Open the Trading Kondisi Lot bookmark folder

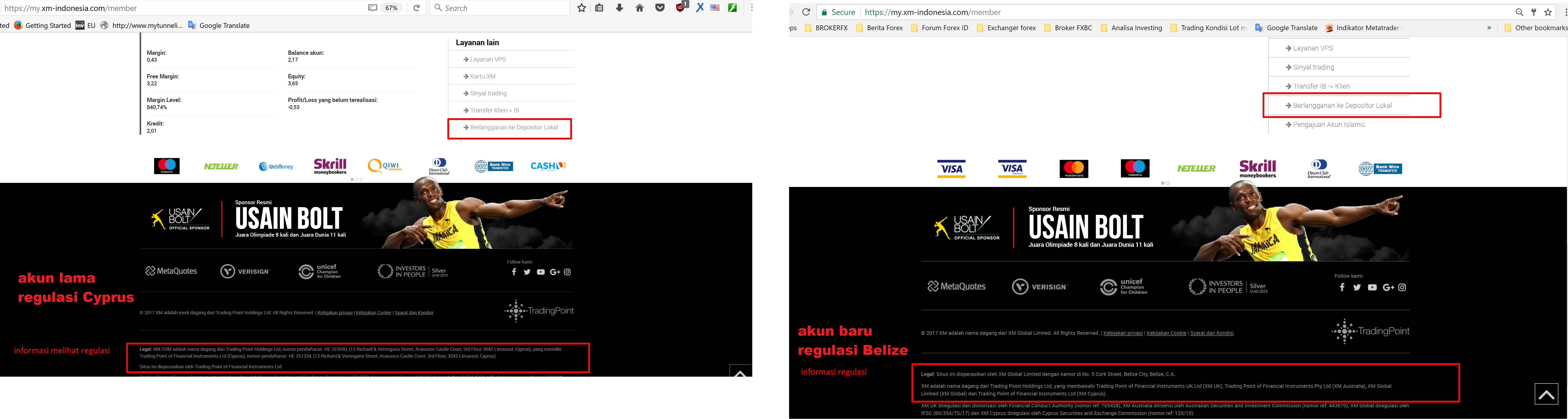1208,27
